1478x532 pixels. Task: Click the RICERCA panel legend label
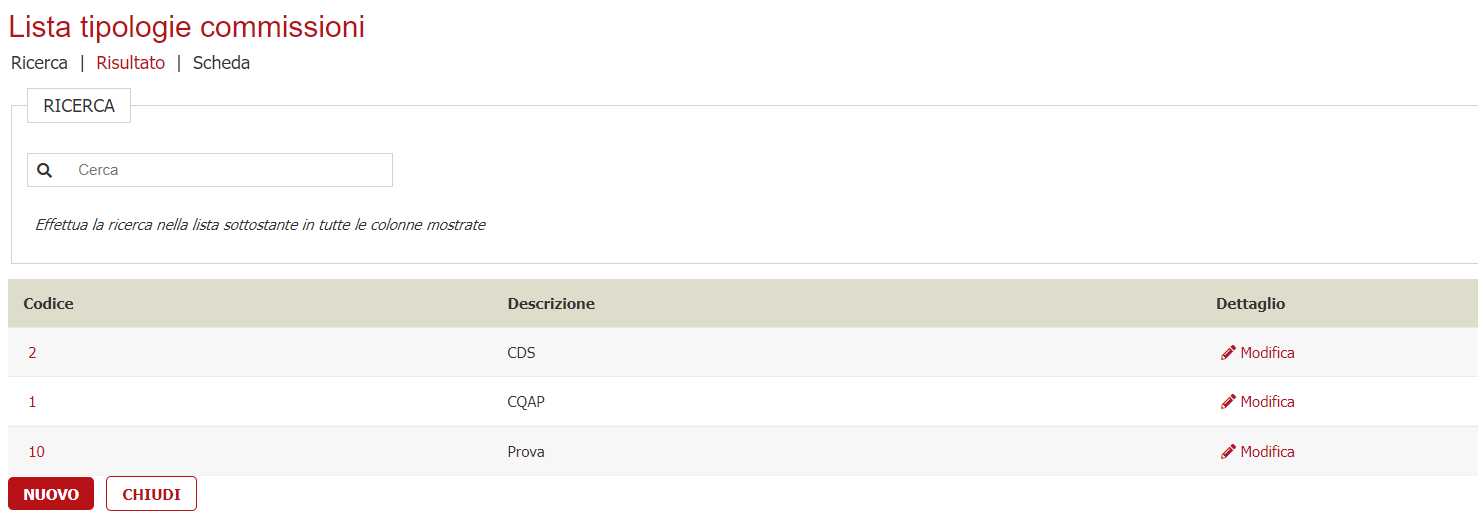(79, 106)
